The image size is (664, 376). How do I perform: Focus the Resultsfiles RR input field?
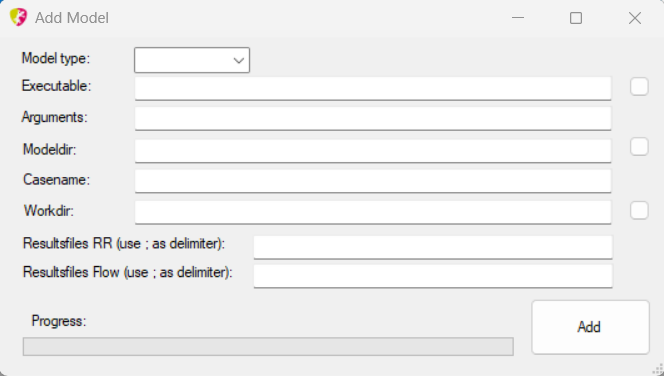click(x=433, y=247)
